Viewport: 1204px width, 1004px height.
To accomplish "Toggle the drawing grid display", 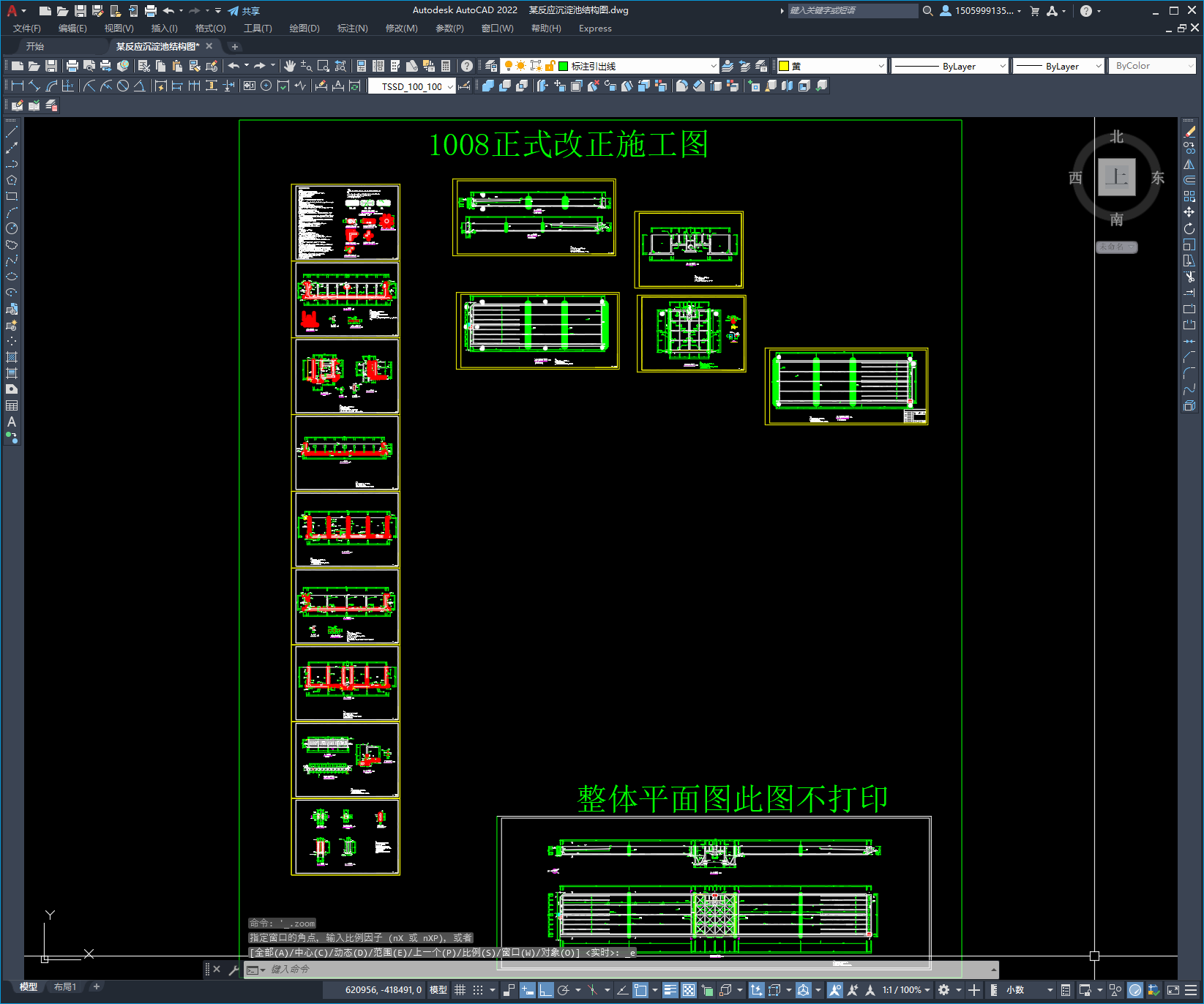I will coord(460,990).
